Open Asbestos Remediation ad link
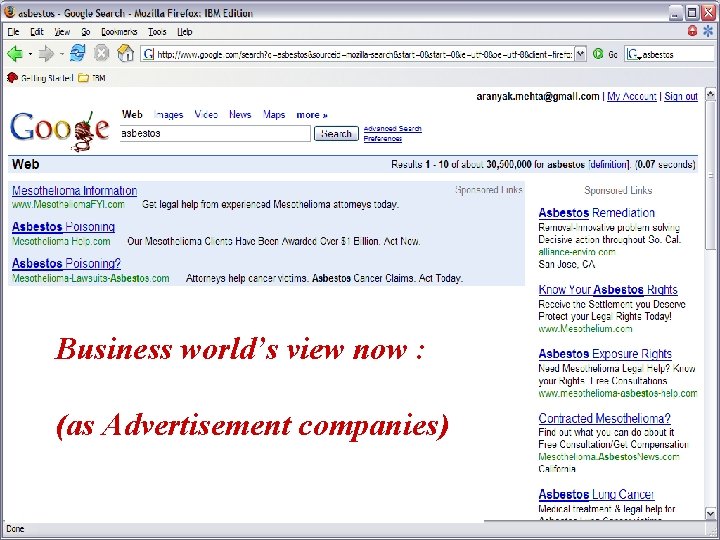720x540 pixels. click(596, 213)
